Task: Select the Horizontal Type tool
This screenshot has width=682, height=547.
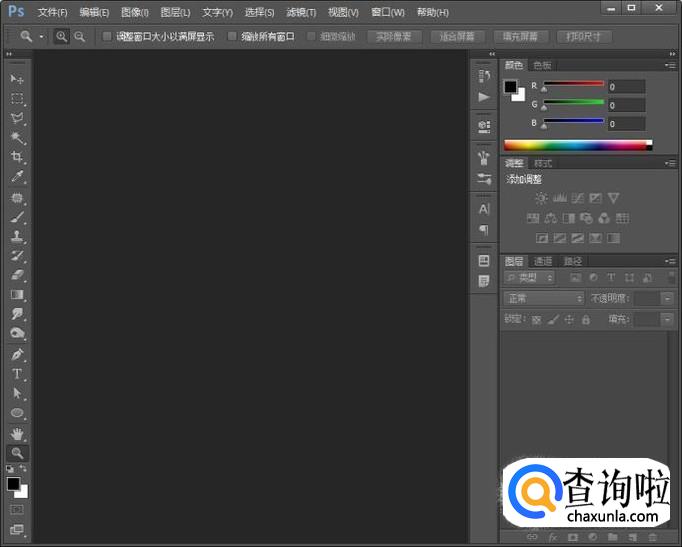Action: (17, 374)
